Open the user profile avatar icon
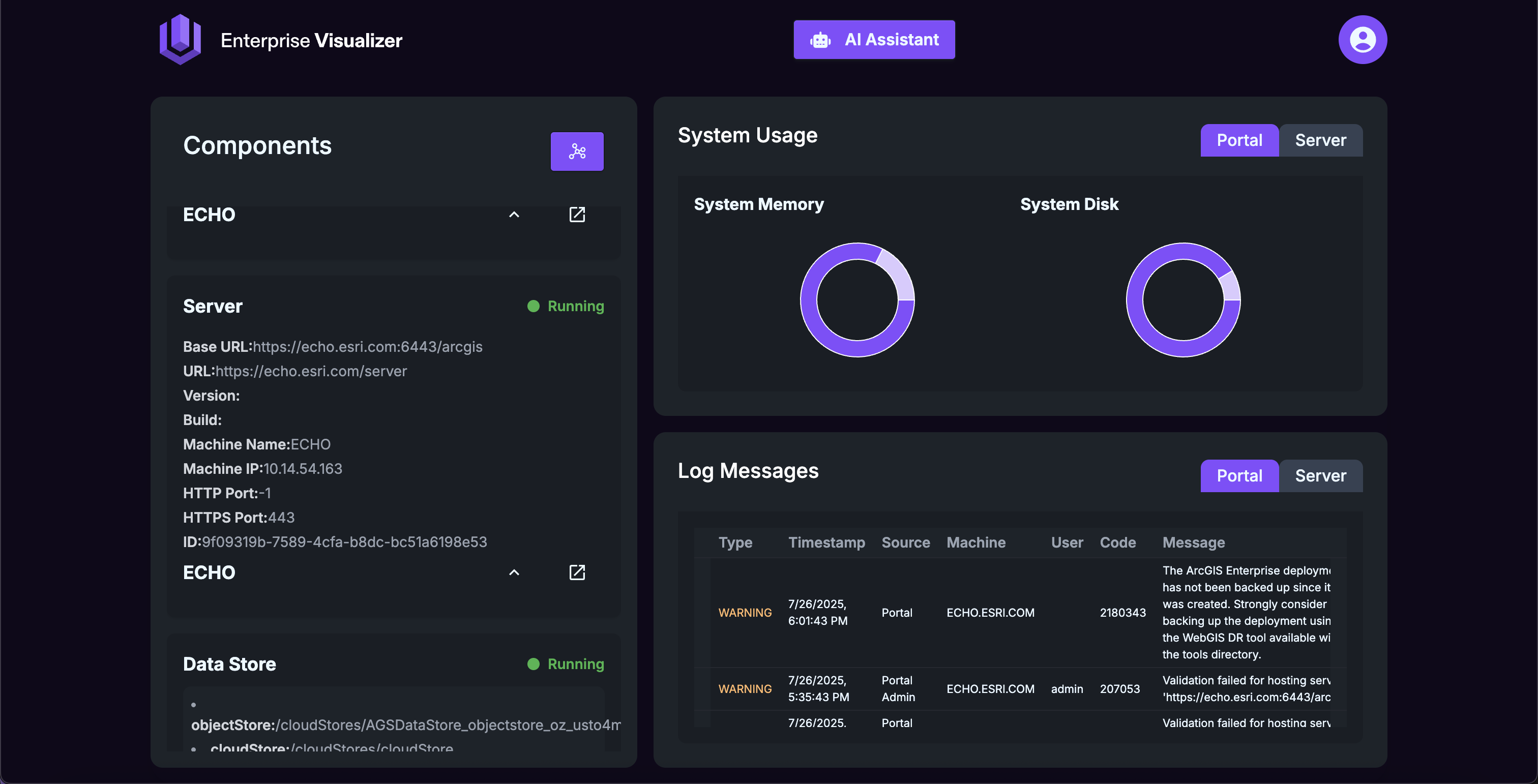Screen dimensions: 1538x784 (x=1362, y=39)
